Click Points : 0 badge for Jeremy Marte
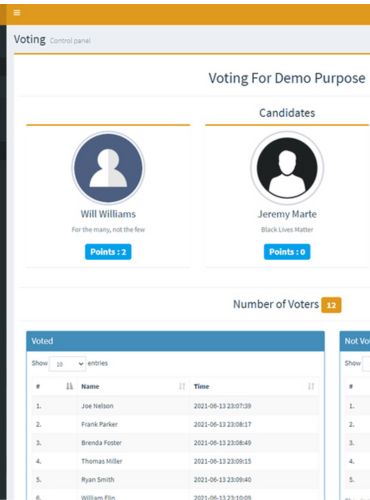 click(287, 252)
